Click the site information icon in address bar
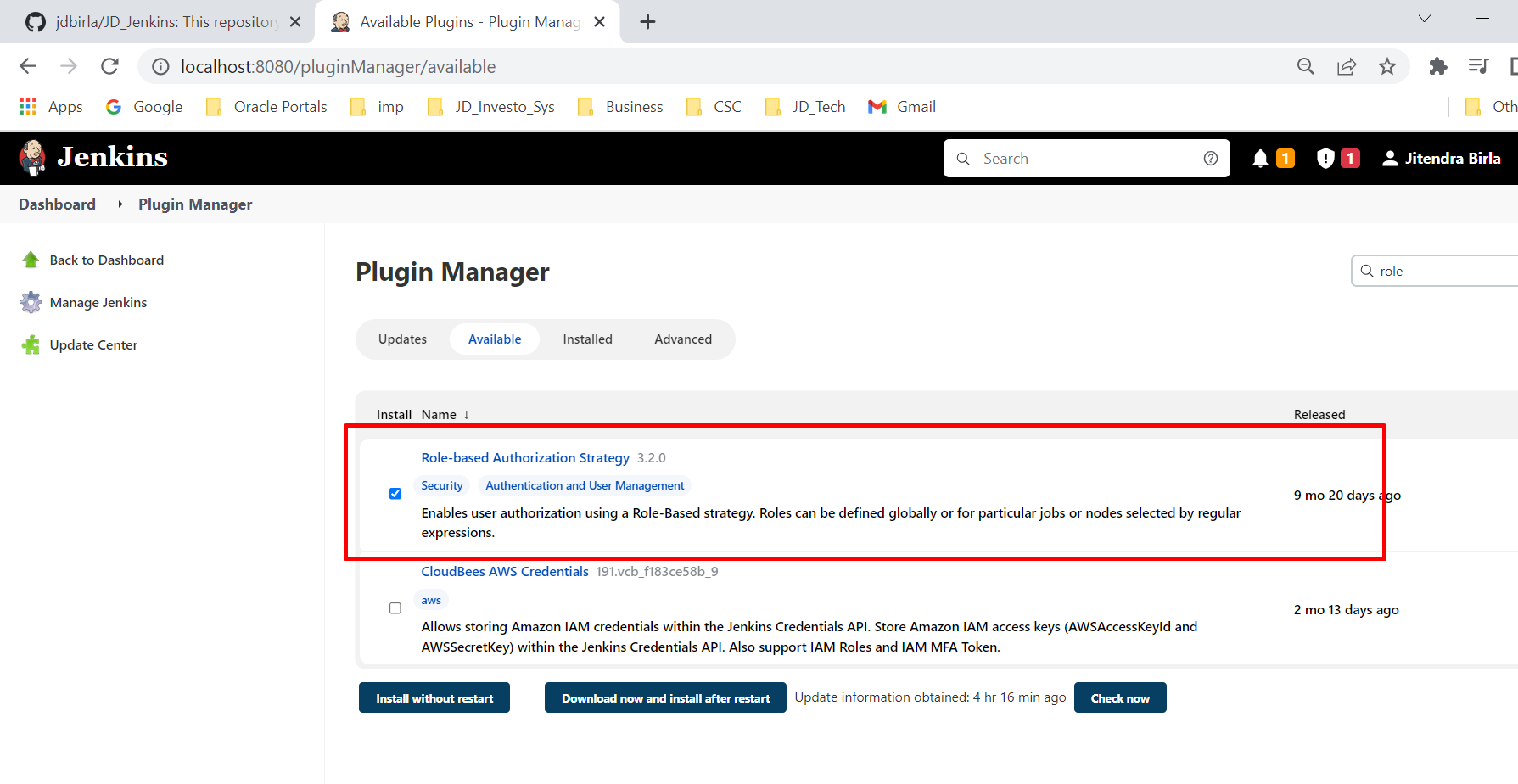The height and width of the screenshot is (784, 1518). point(160,66)
